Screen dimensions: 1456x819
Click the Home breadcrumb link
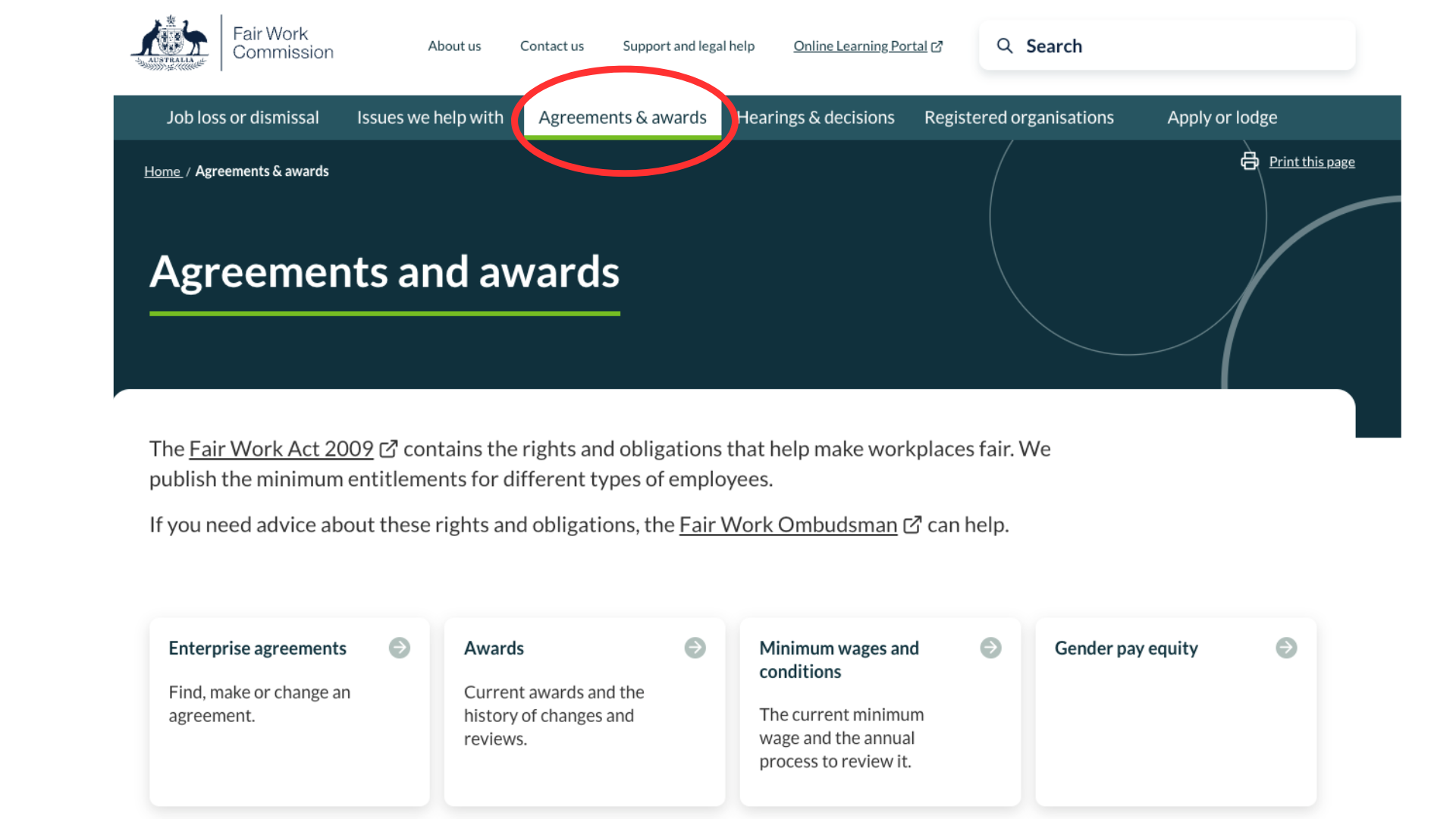point(162,171)
